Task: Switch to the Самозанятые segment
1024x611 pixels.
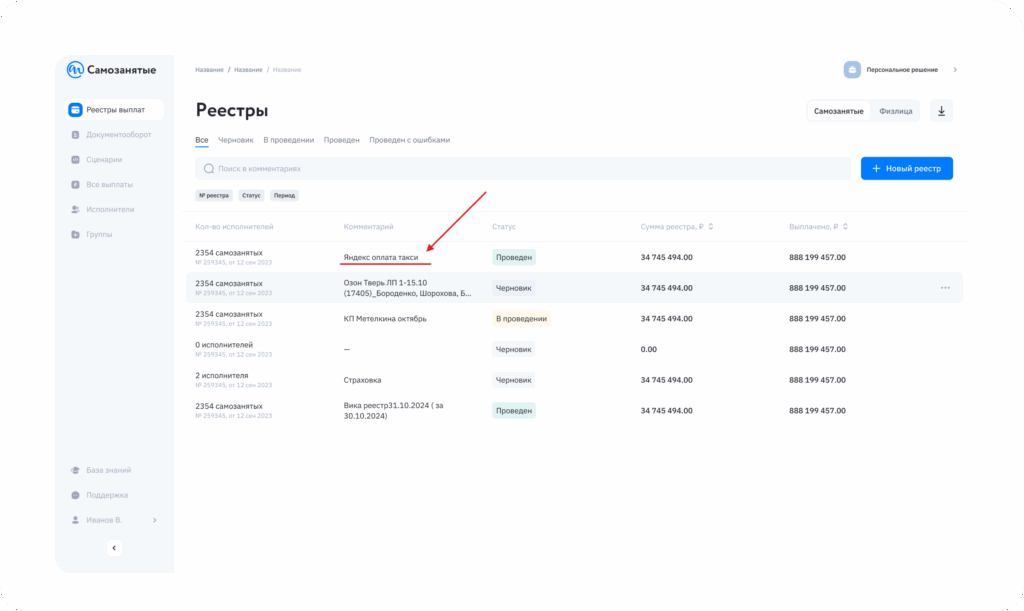Action: (838, 111)
